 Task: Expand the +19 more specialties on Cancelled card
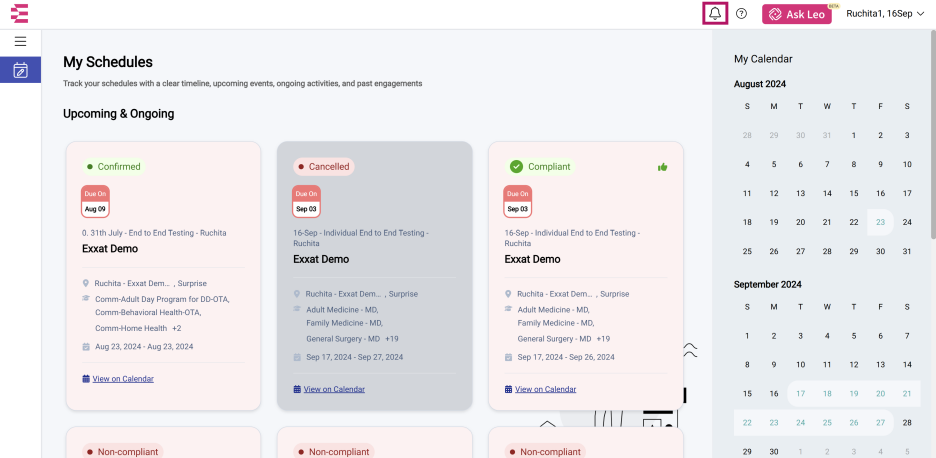pyautogui.click(x=392, y=339)
